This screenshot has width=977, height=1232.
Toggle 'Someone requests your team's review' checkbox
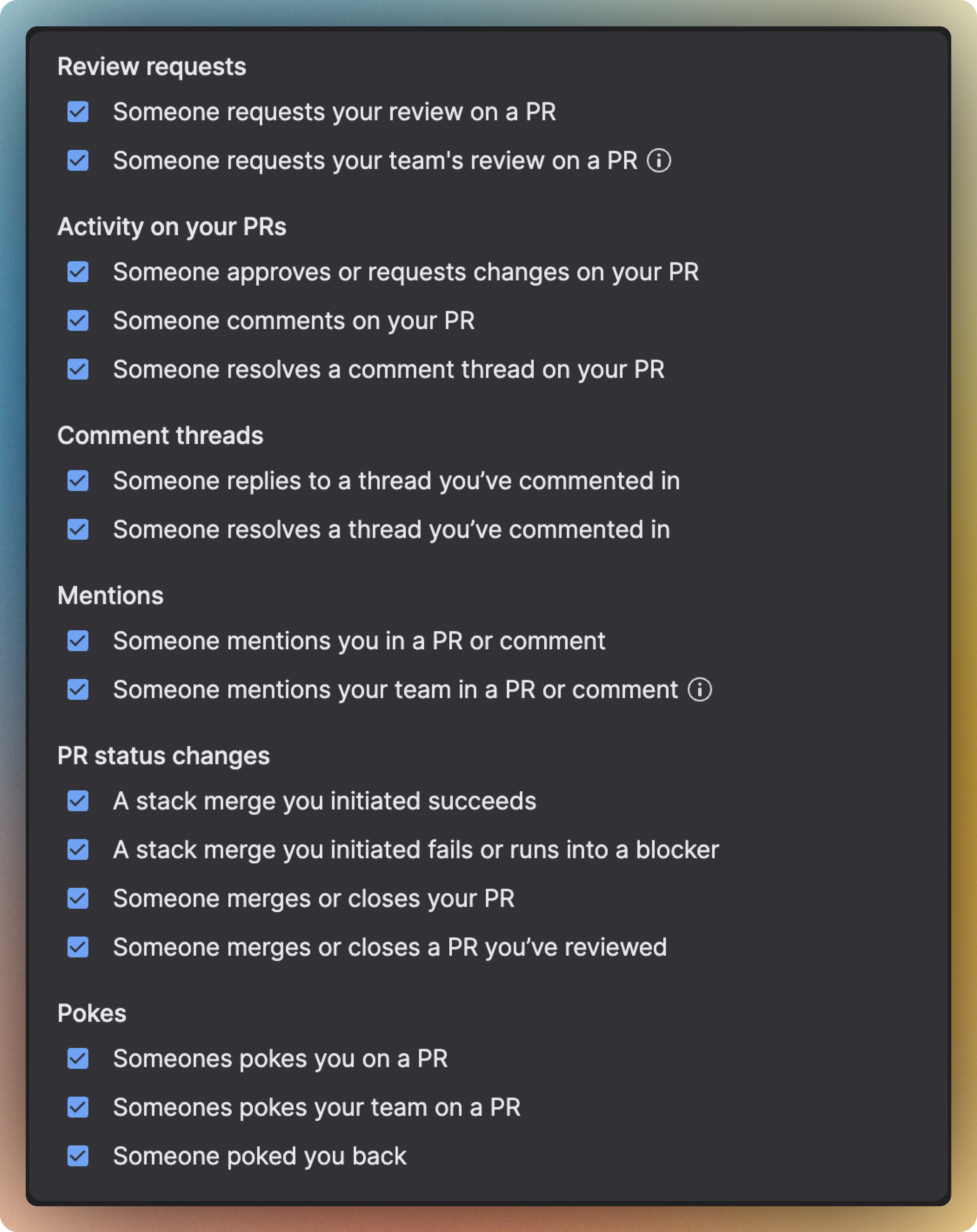pyautogui.click(x=78, y=161)
